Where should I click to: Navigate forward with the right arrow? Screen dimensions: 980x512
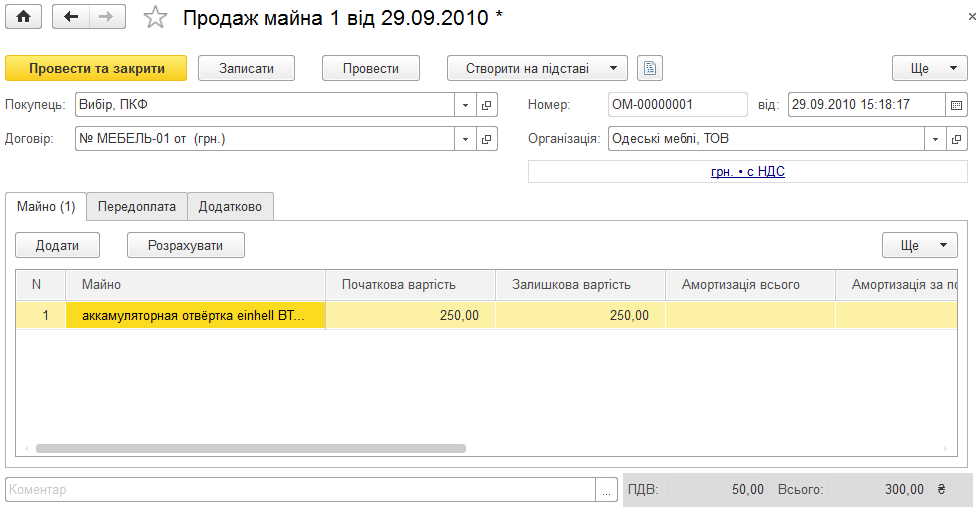point(107,17)
